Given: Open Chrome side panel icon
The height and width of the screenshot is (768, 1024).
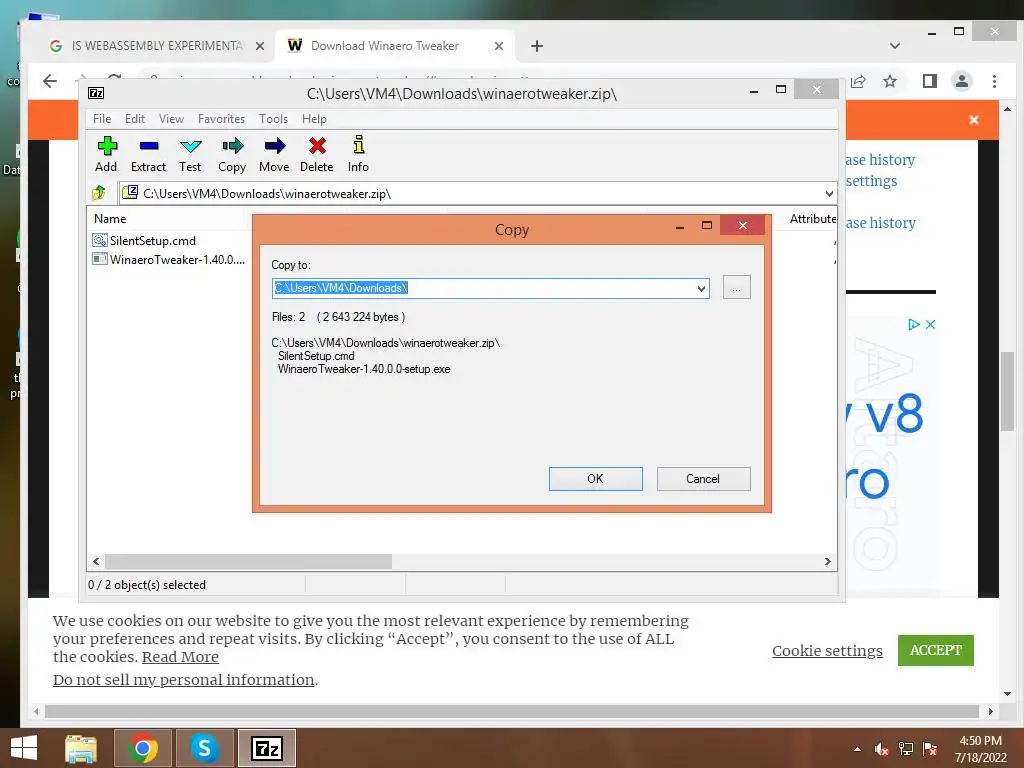Looking at the screenshot, I should point(930,81).
